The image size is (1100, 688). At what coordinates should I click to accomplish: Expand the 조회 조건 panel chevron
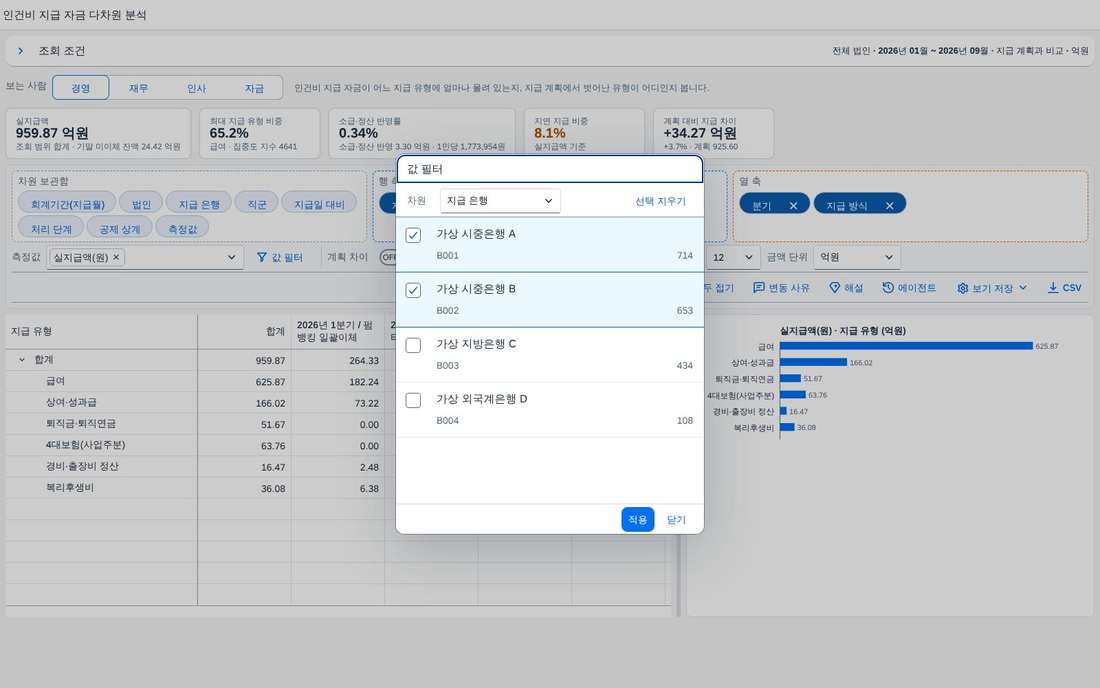20,51
